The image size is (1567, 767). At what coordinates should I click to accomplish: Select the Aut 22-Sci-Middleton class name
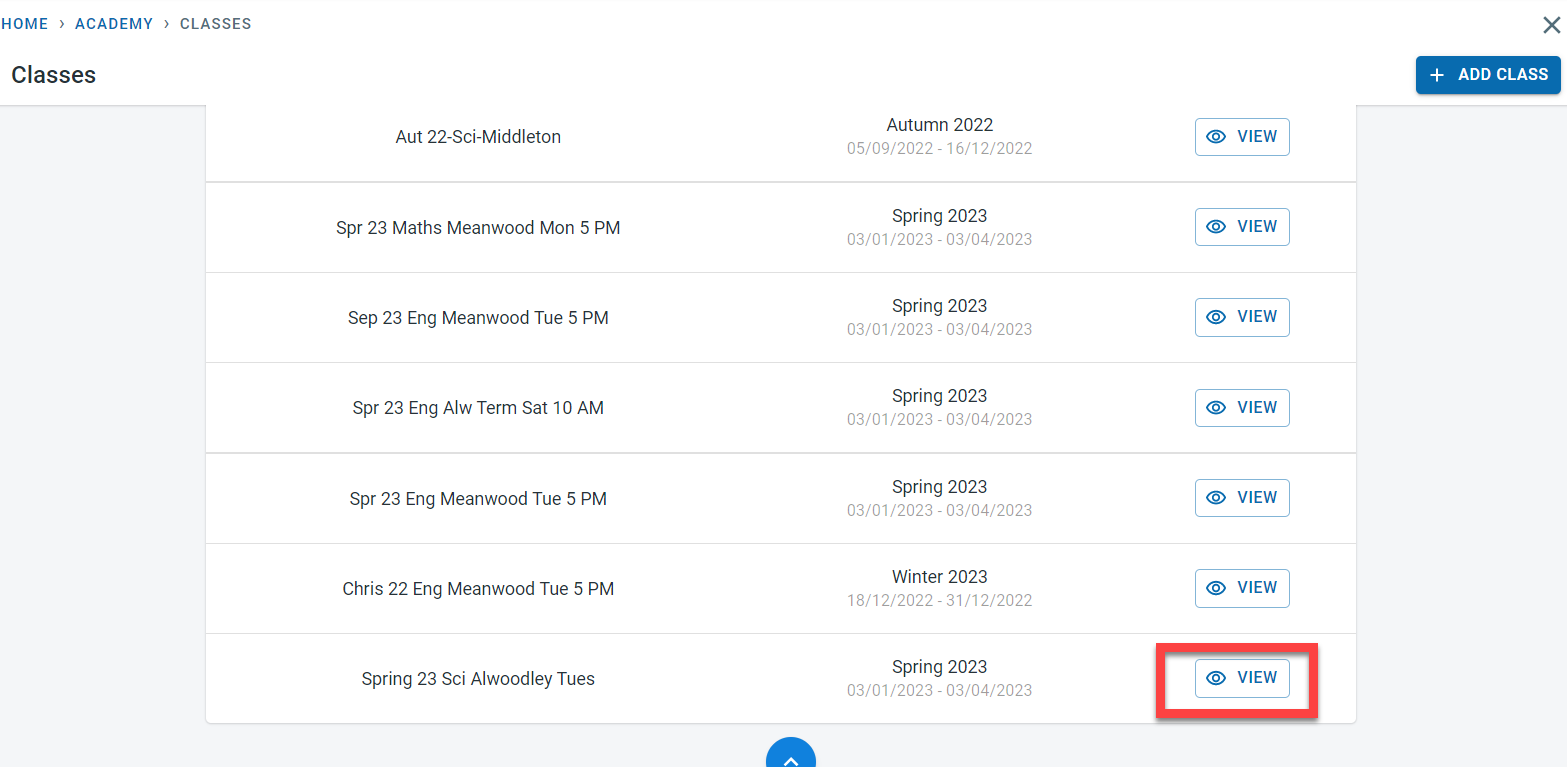pyautogui.click(x=478, y=137)
